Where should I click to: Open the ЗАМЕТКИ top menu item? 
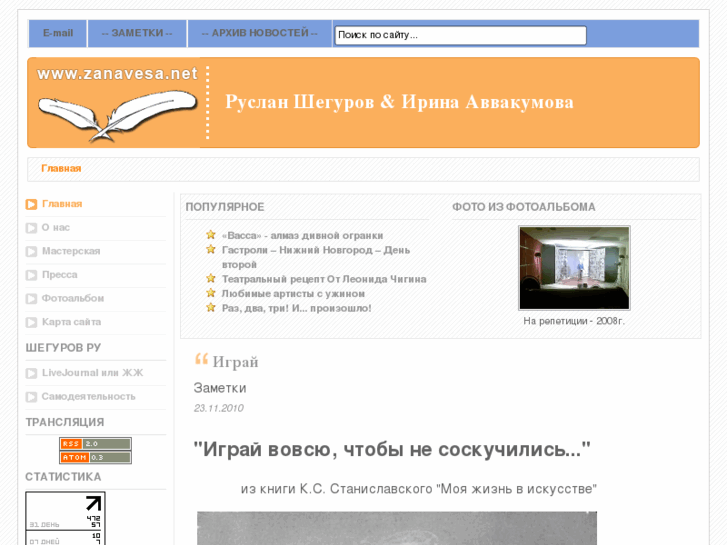[x=137, y=33]
